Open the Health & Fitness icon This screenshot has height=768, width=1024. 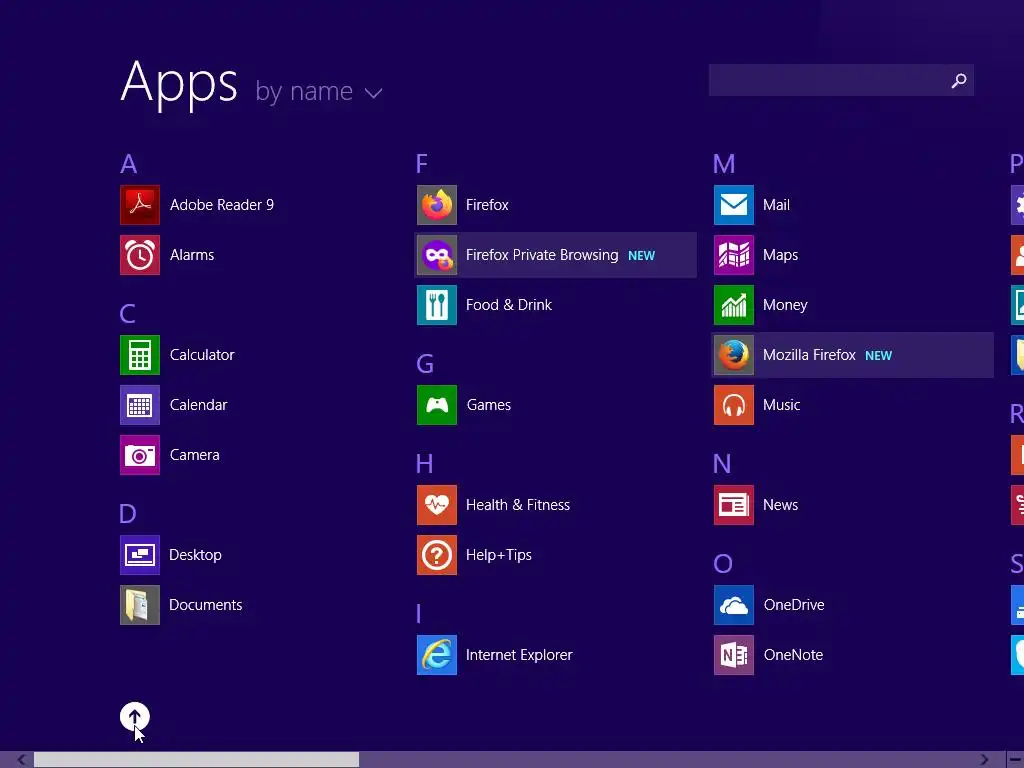click(x=437, y=505)
